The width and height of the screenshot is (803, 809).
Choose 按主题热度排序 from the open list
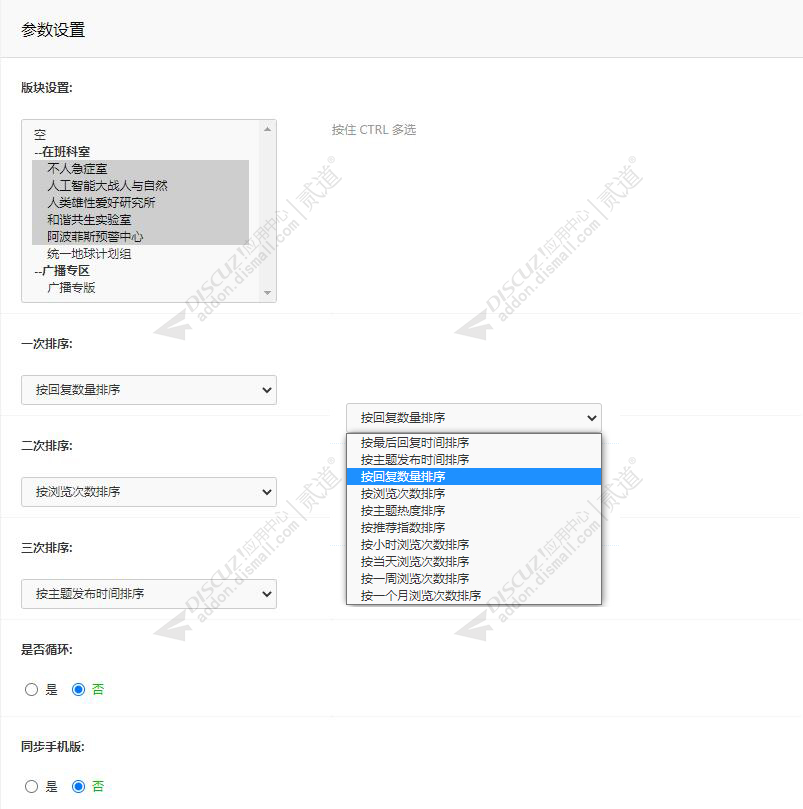[474, 511]
